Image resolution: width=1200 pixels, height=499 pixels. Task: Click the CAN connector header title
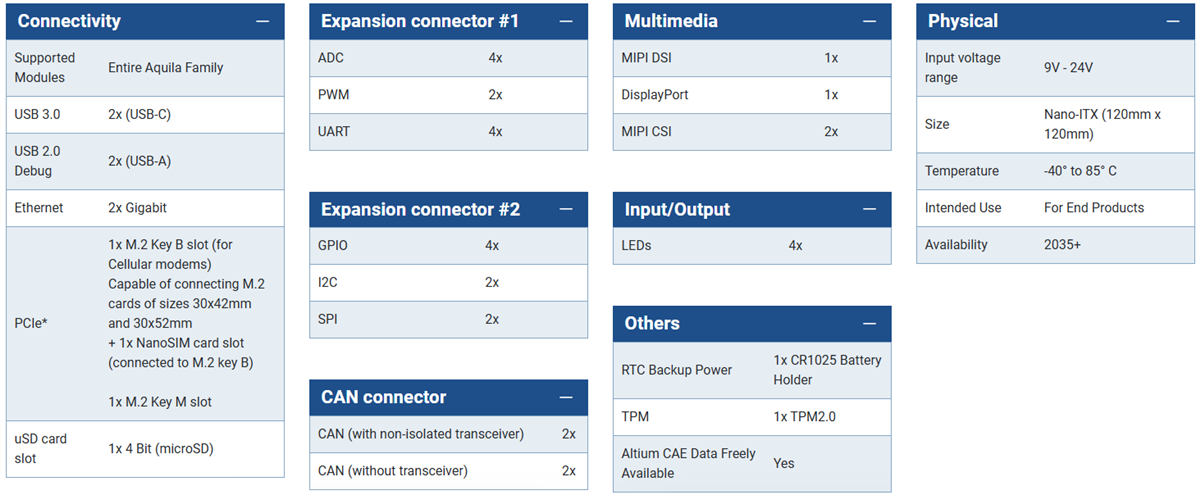[383, 397]
